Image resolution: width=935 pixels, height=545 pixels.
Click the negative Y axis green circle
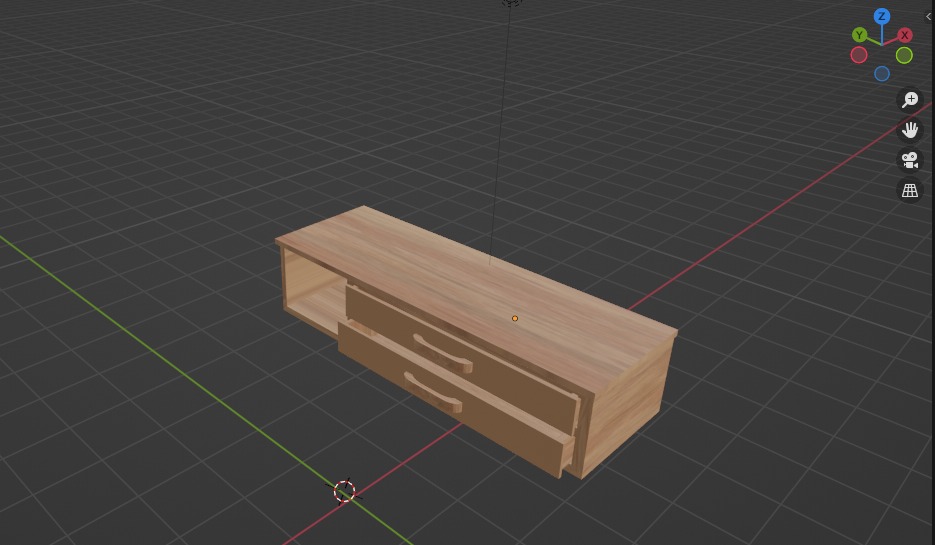[904, 55]
